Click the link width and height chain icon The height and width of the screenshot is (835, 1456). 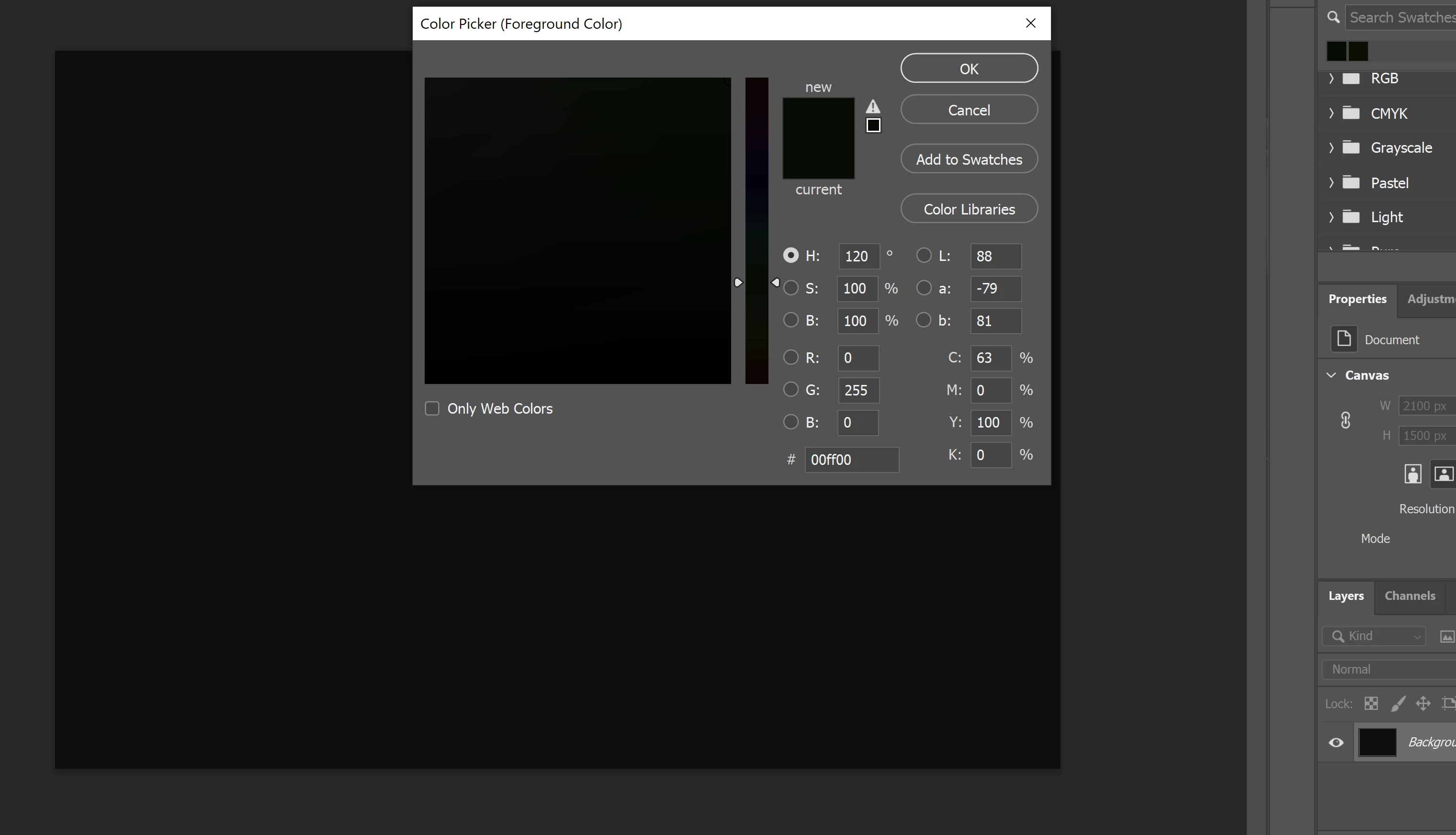pyautogui.click(x=1345, y=420)
